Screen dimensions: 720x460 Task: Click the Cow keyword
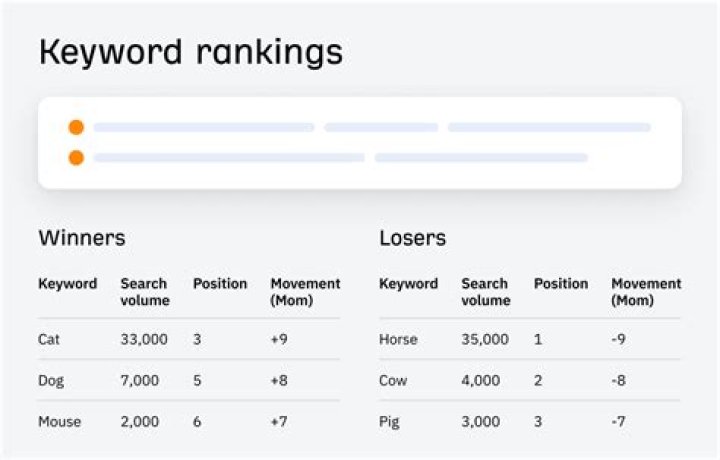pos(393,380)
